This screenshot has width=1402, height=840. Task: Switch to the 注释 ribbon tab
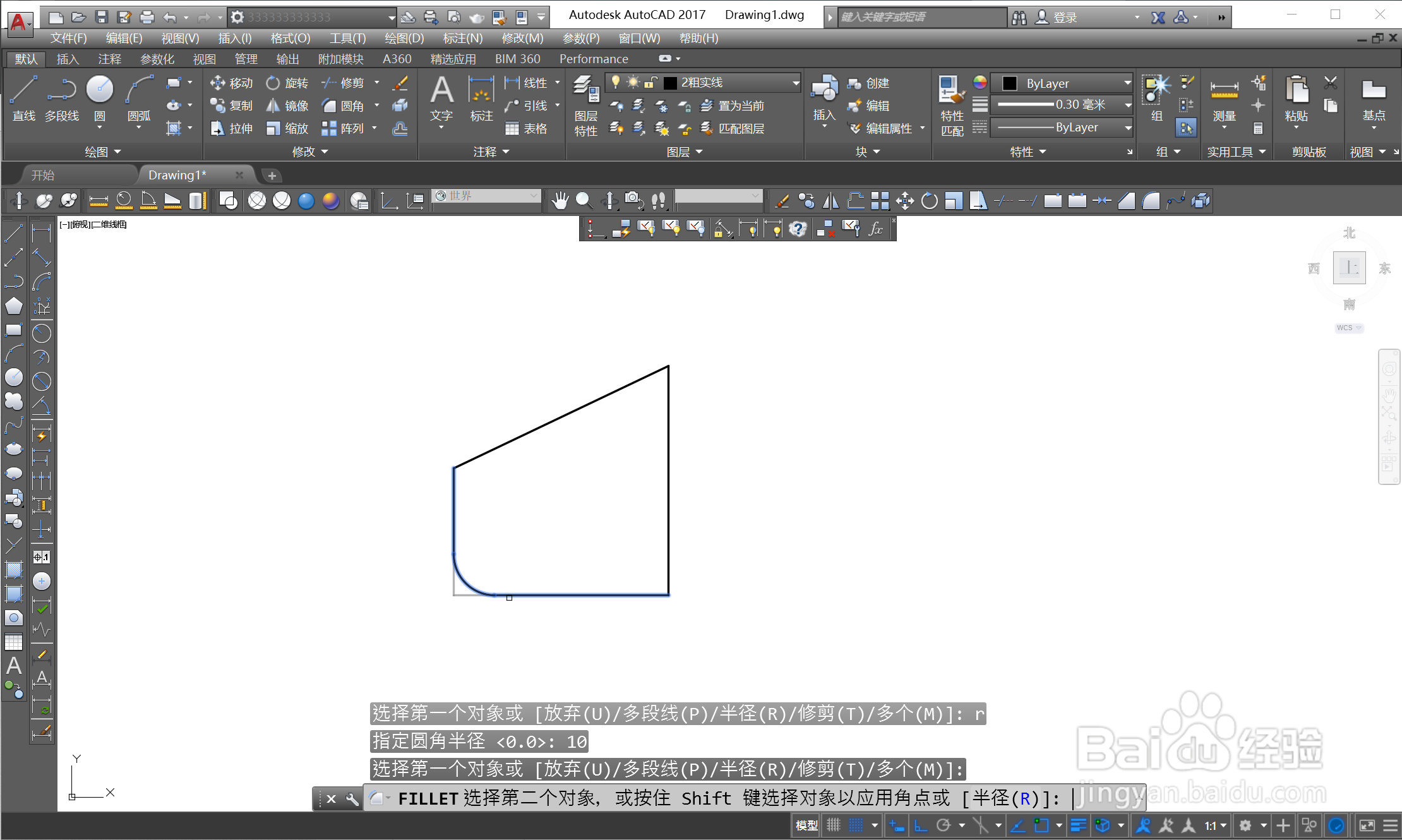click(109, 59)
